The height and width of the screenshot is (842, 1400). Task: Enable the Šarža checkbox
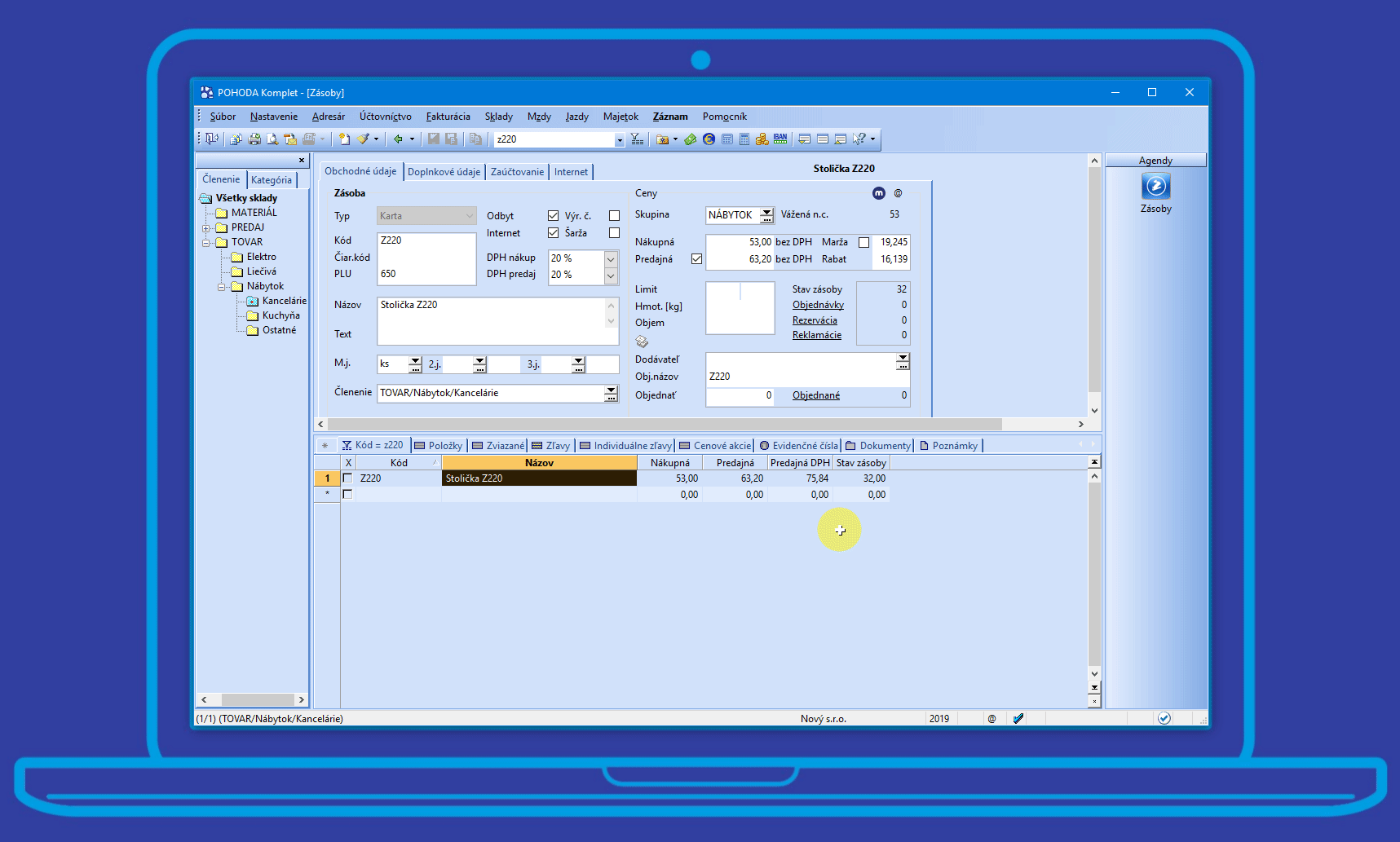pos(614,233)
